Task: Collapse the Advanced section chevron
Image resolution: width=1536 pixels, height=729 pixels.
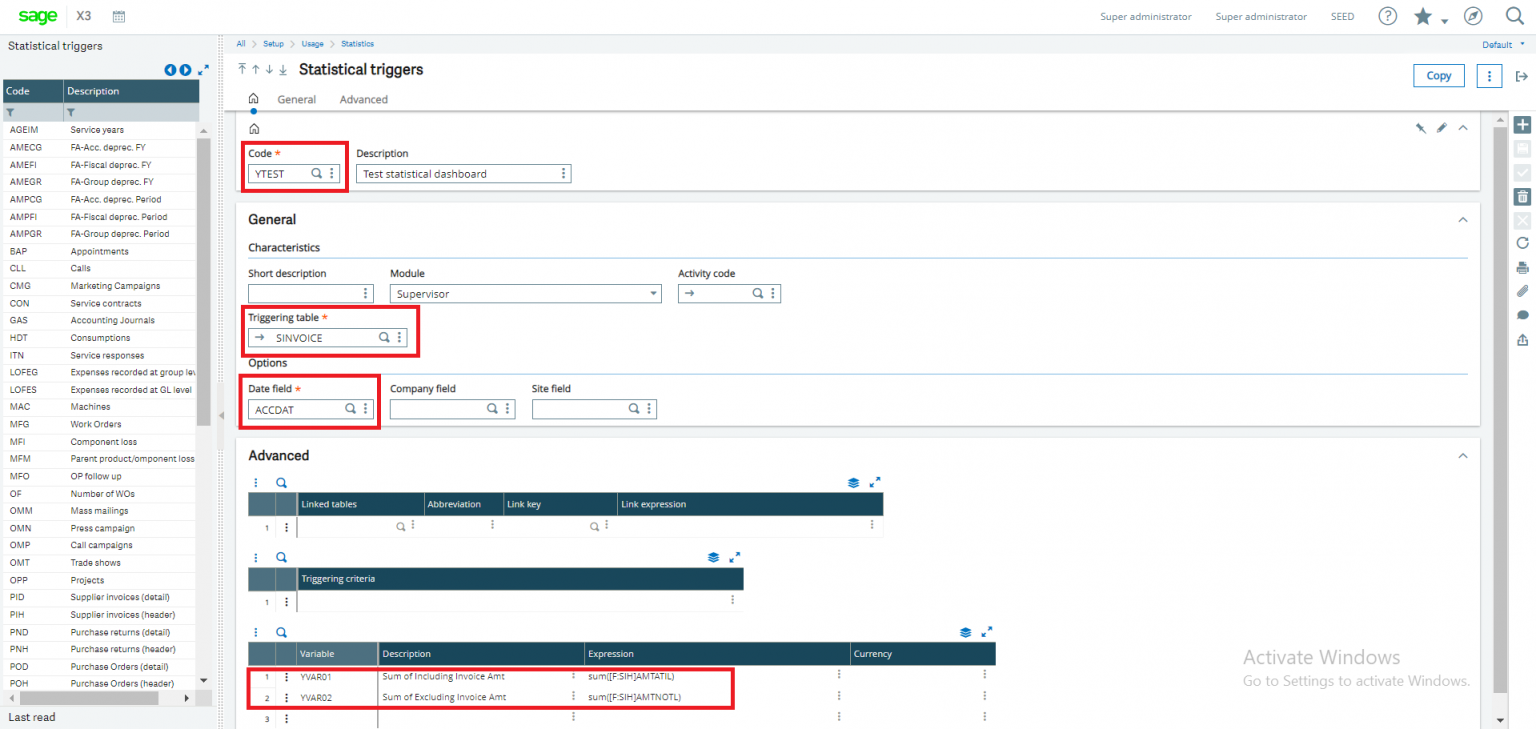Action: click(1462, 455)
